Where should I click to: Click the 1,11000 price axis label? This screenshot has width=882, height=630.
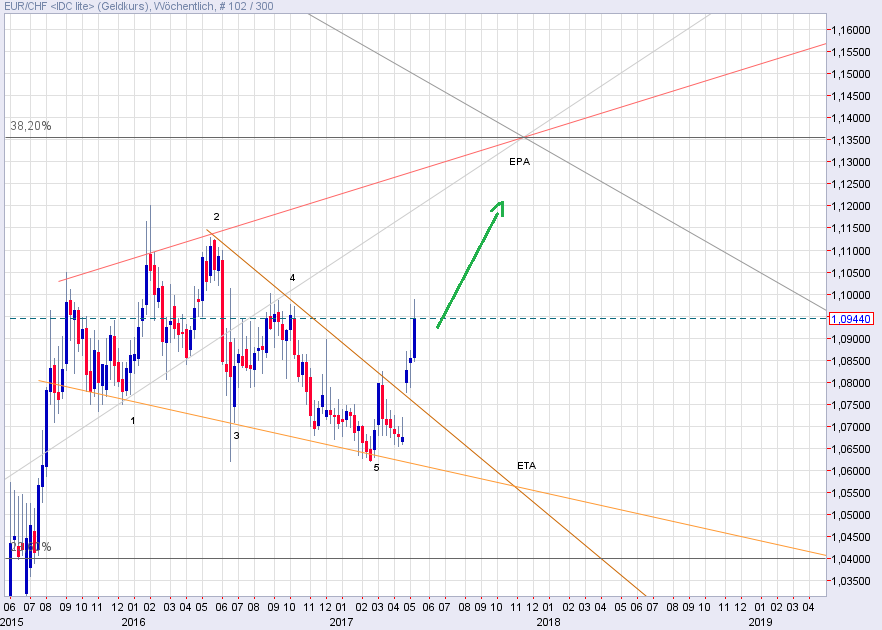coord(850,251)
